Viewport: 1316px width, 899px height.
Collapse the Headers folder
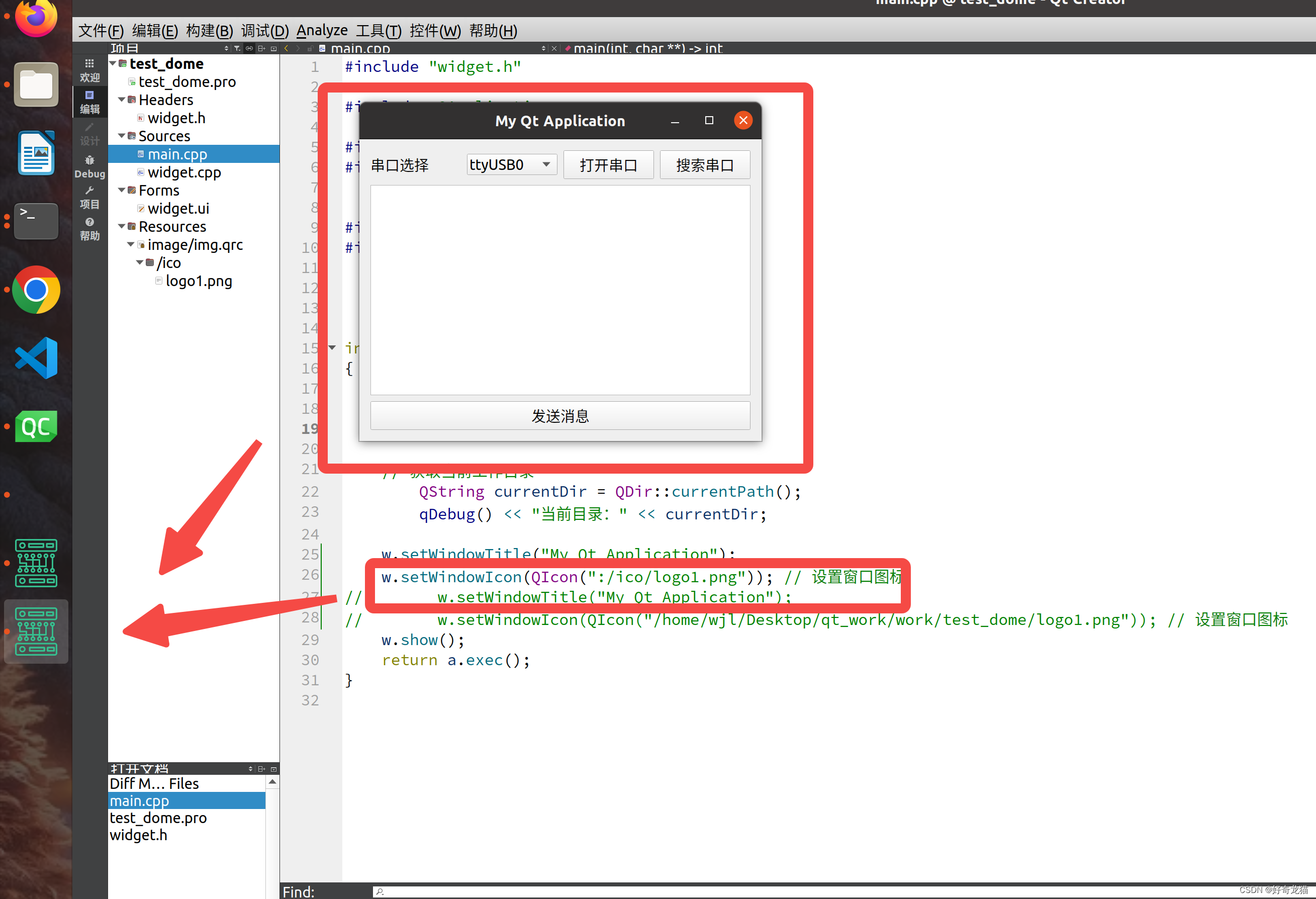pos(122,100)
